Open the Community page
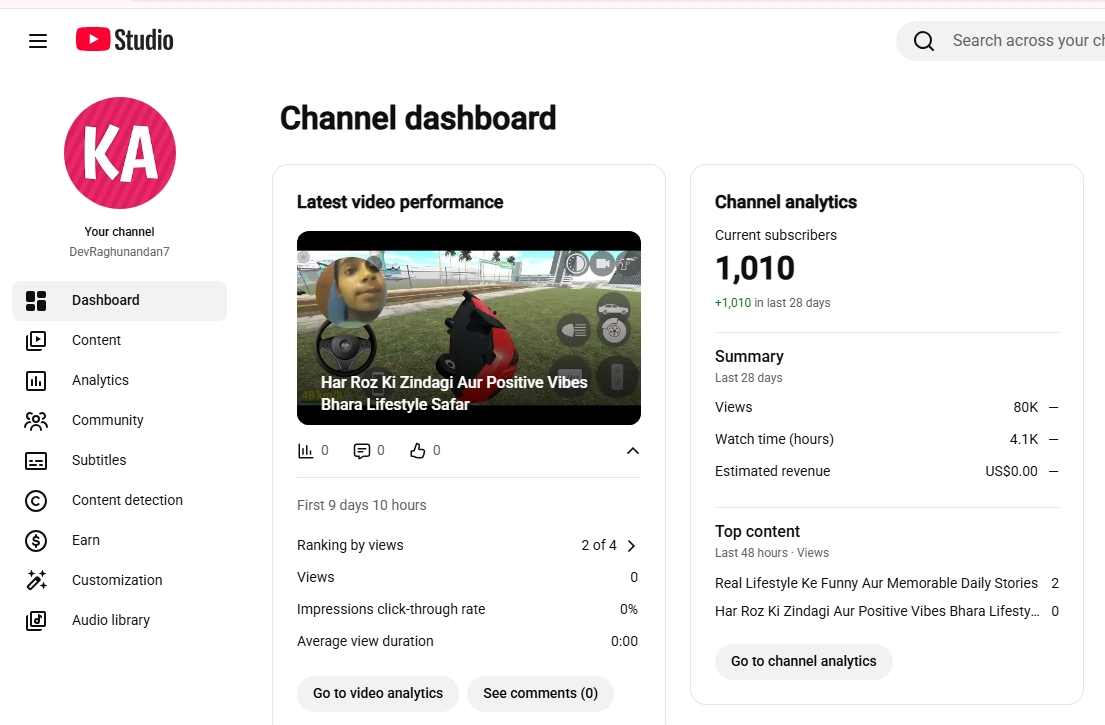Screen dimensions: 1105x725 pyautogui.click(x=120, y=421)
